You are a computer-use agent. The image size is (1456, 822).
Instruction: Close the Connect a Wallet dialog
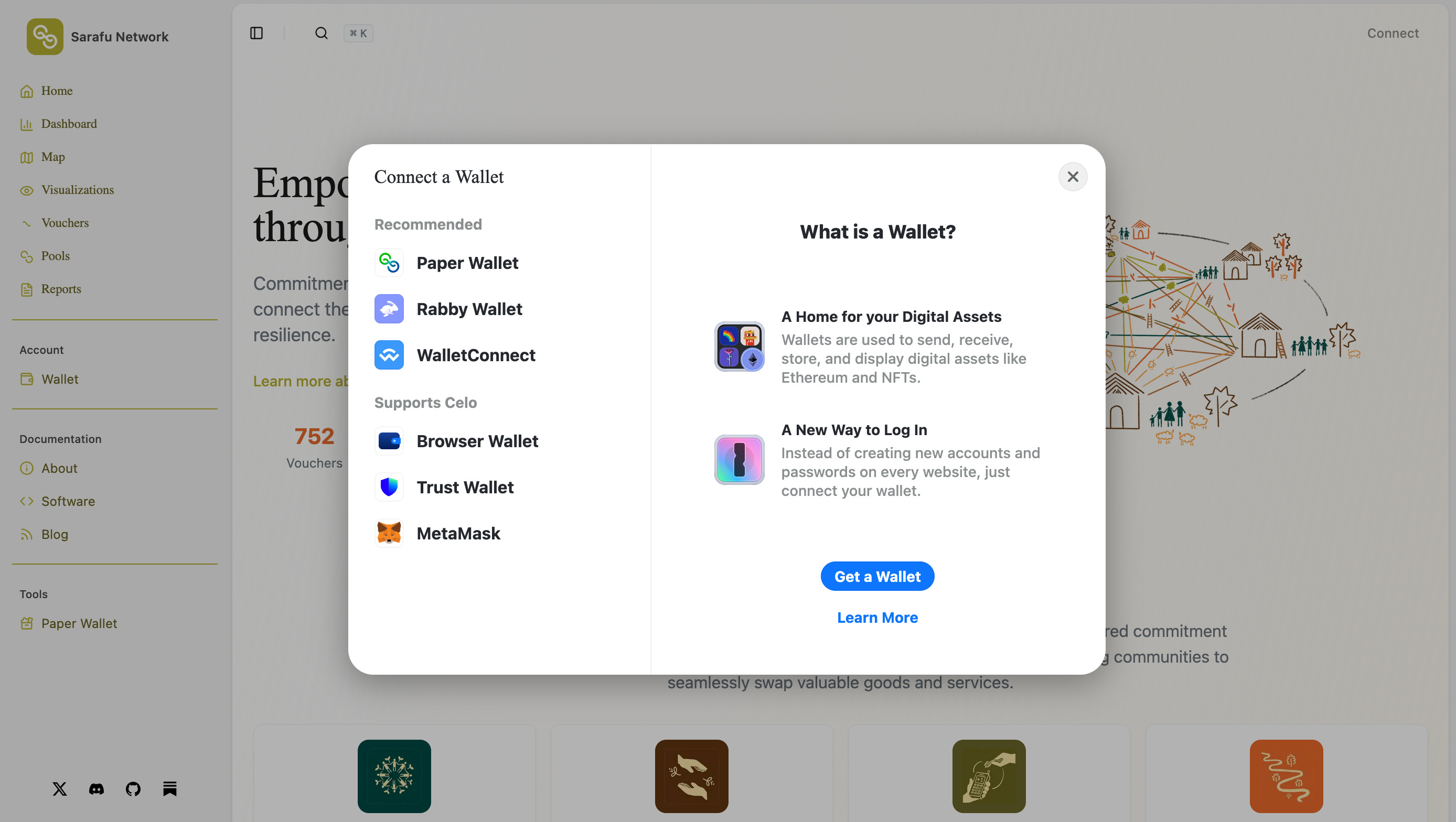click(1072, 177)
